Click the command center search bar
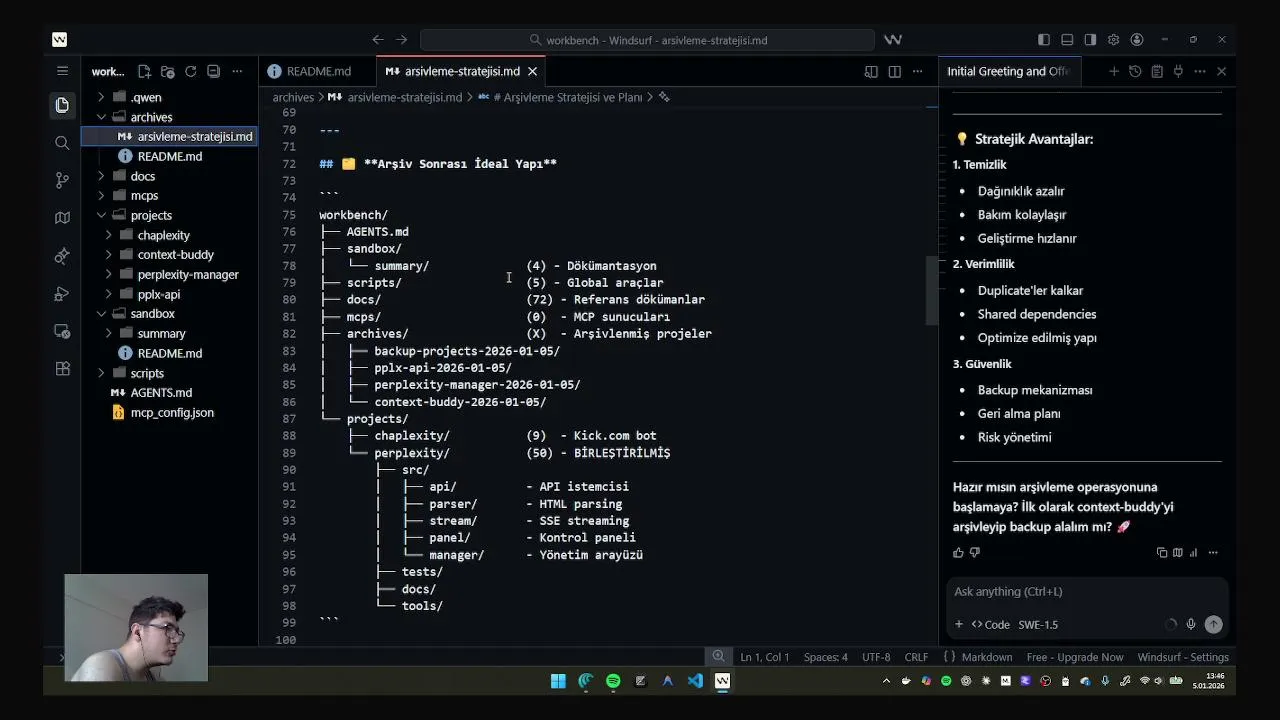Screen dimensions: 1280x720 click(647, 40)
